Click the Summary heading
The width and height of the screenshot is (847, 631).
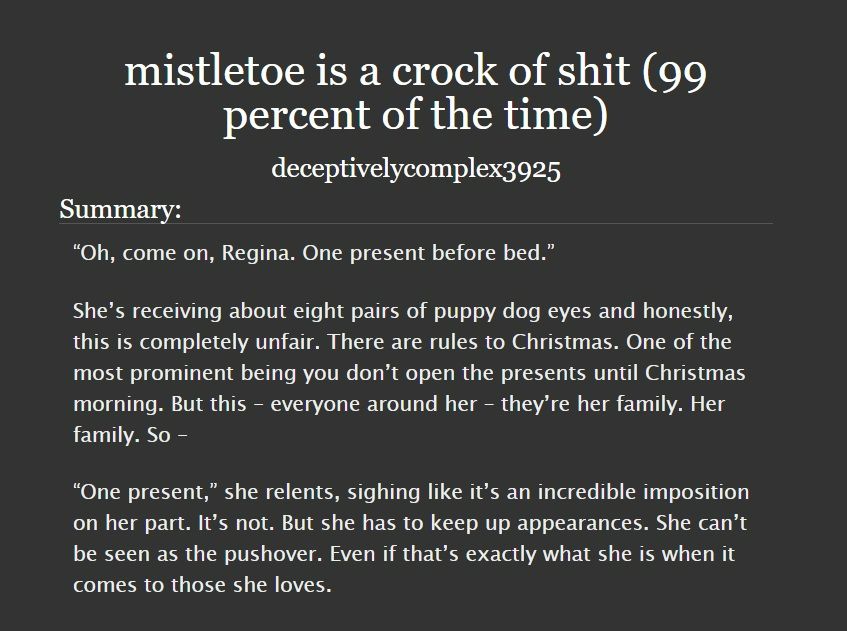120,209
